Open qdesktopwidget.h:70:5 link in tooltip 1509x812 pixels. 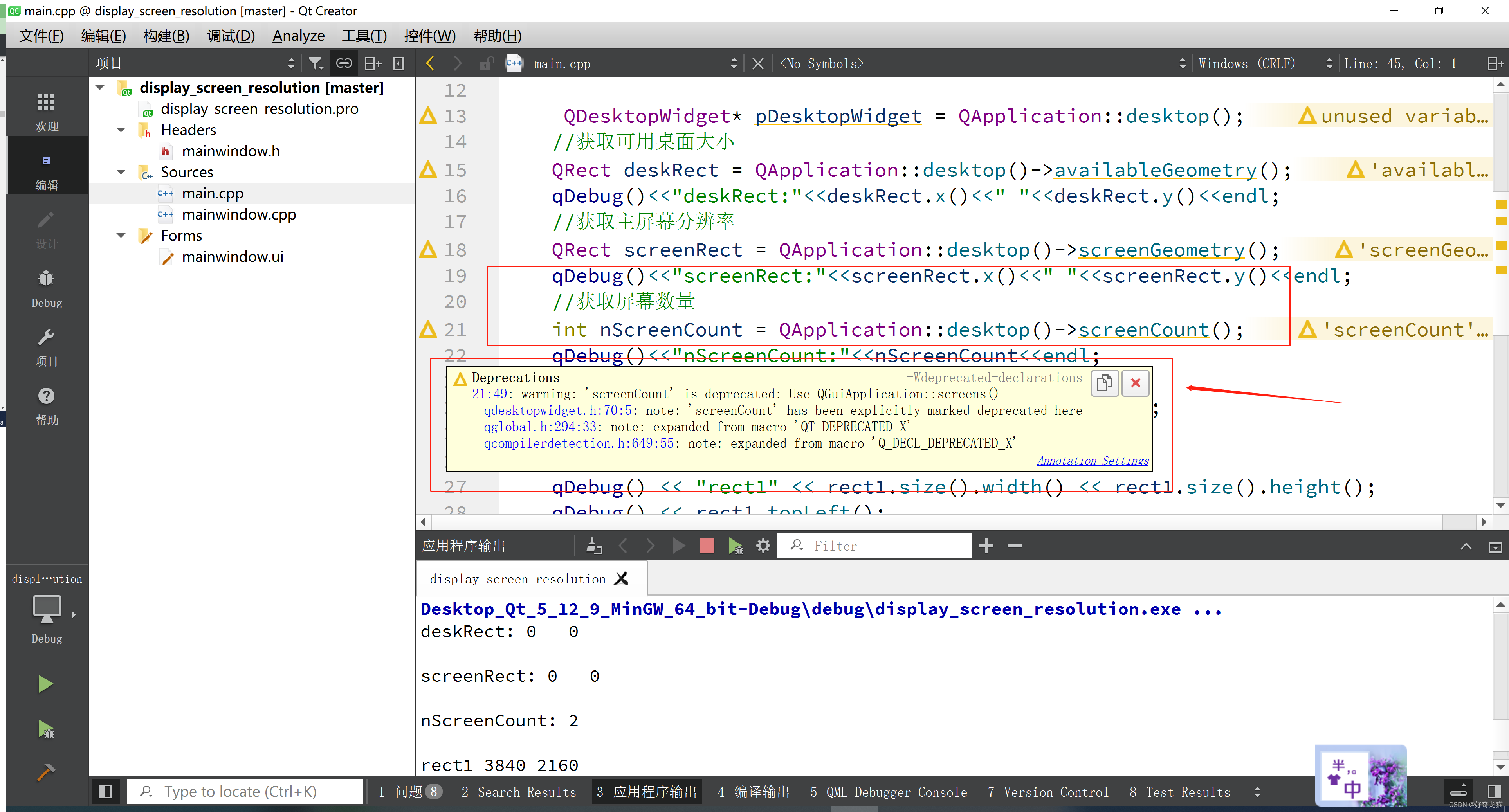pos(558,411)
